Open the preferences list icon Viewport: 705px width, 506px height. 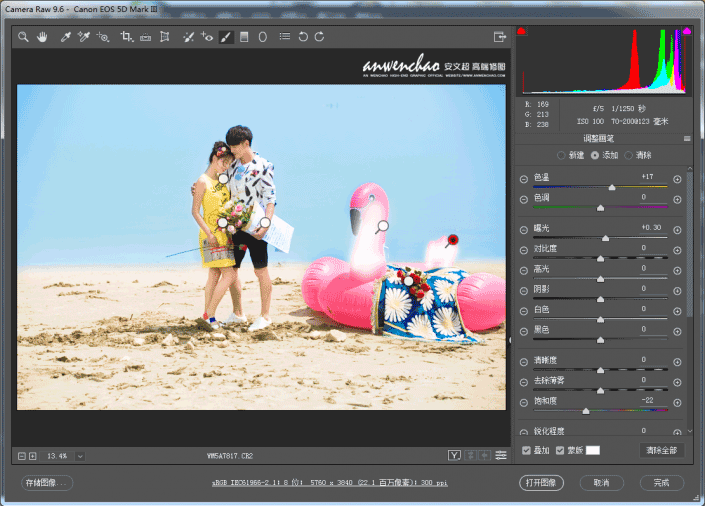285,36
